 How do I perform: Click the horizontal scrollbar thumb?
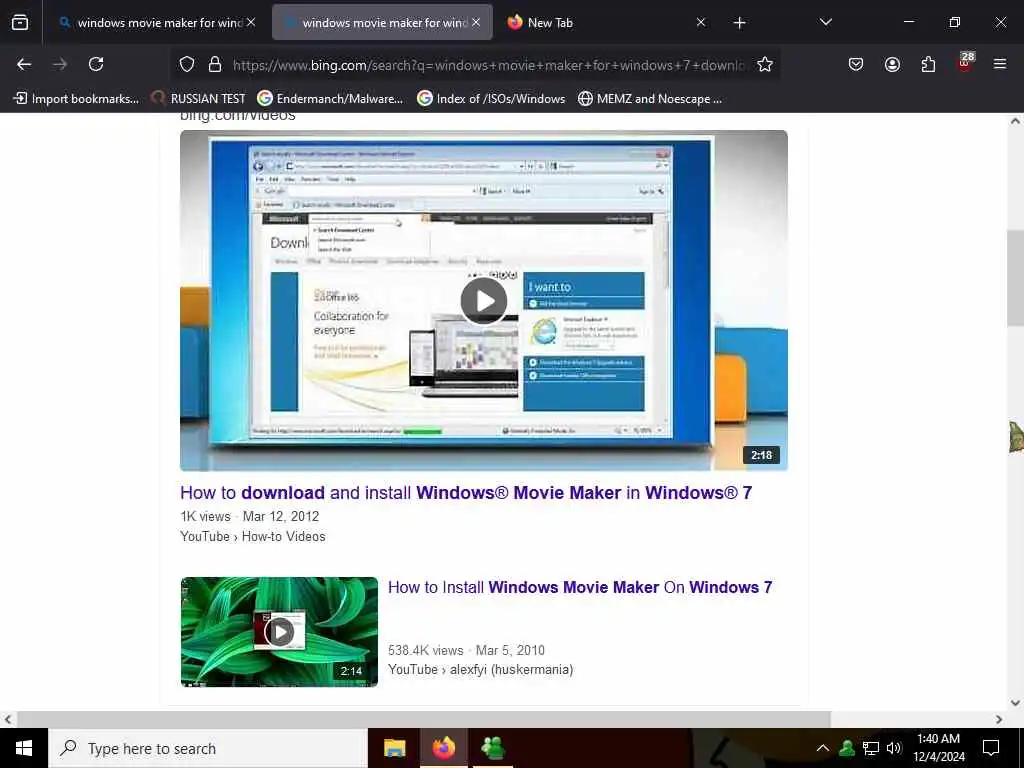point(423,719)
